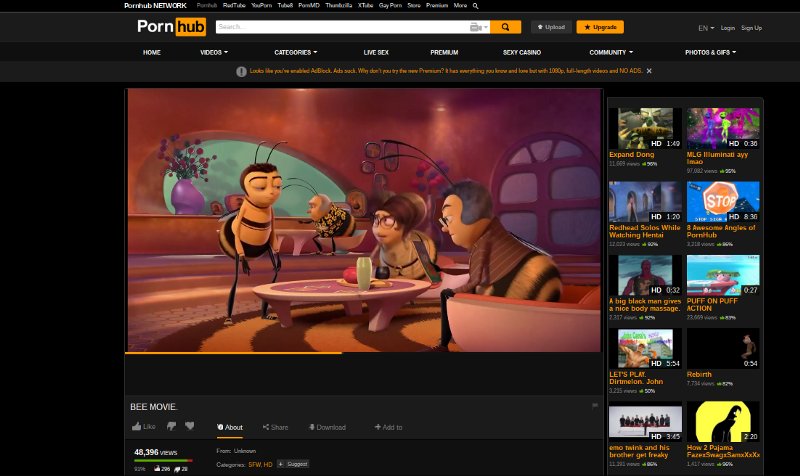
Task: Open the Expand Dong video thumbnail
Action: pyautogui.click(x=645, y=128)
